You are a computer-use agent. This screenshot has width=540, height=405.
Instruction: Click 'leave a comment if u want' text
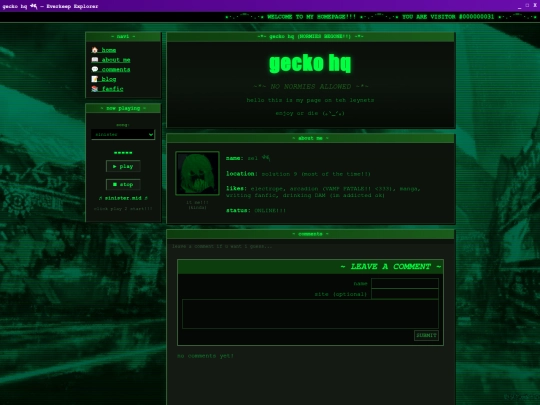coord(222,246)
